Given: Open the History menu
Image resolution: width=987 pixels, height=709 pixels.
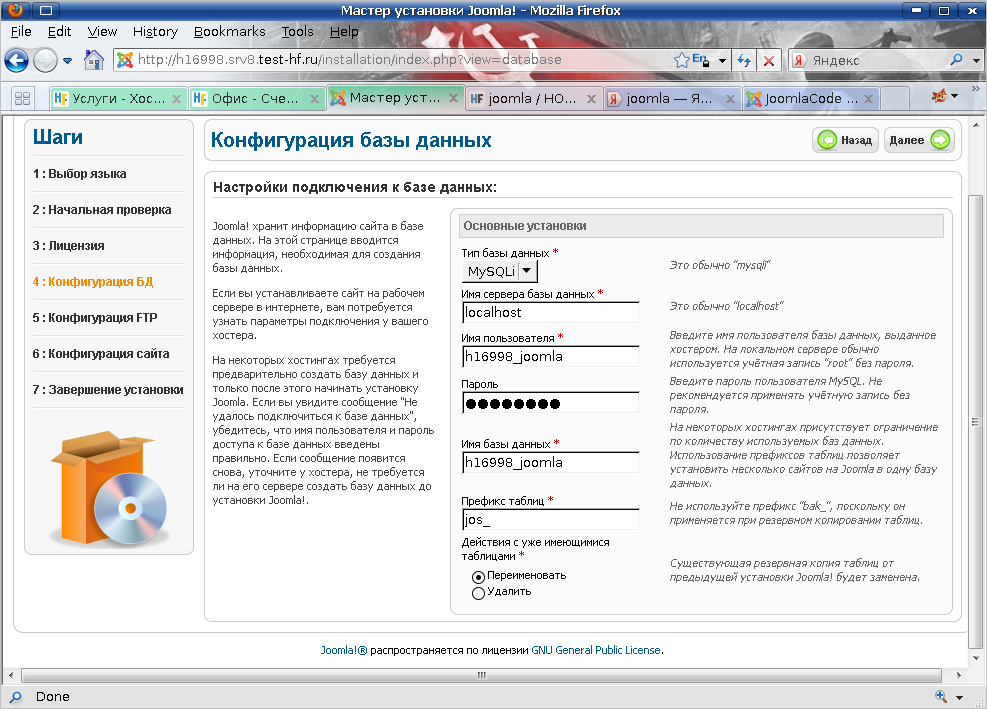Looking at the screenshot, I should click(155, 31).
